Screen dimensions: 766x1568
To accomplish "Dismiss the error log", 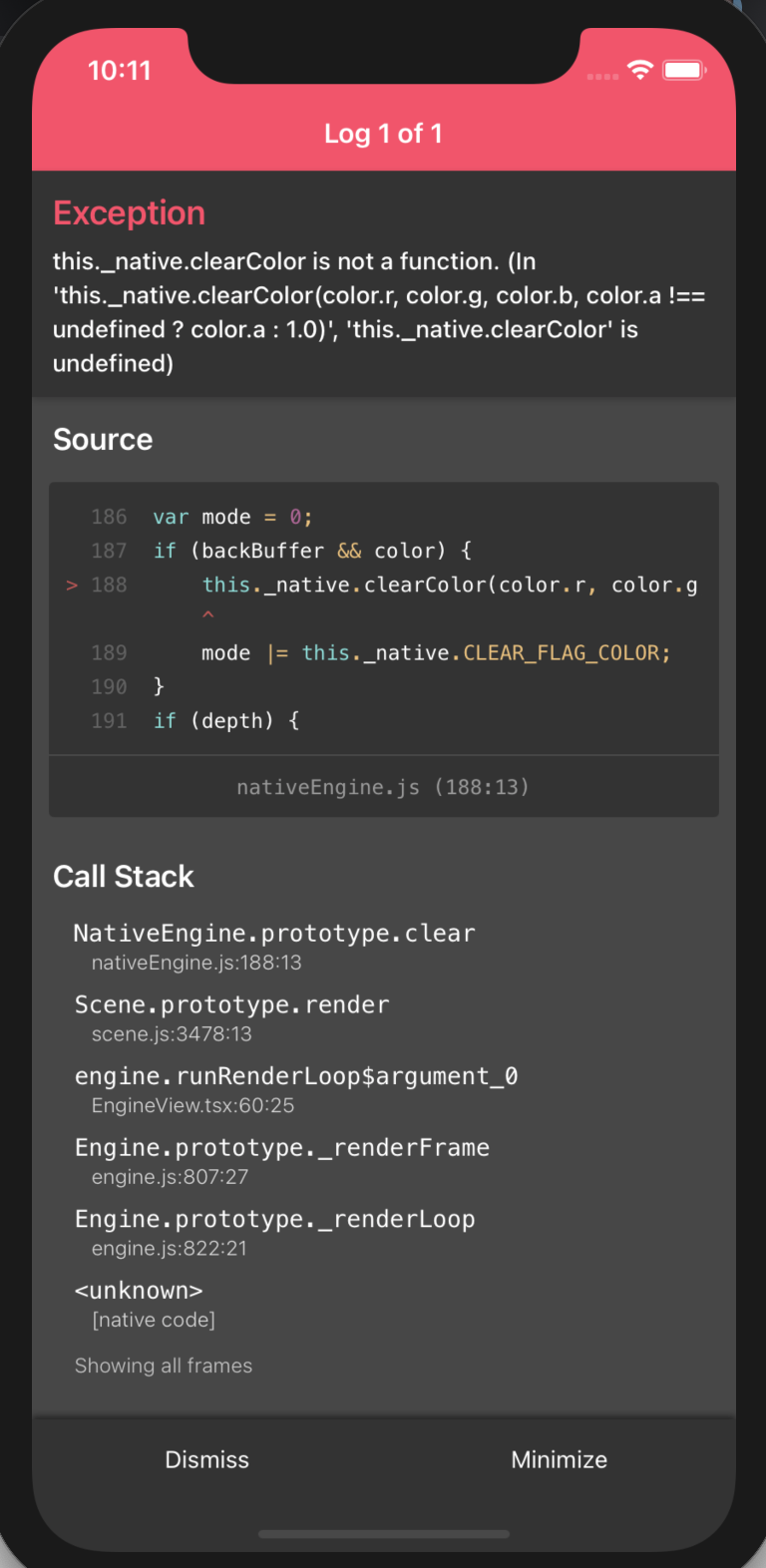I will pos(206,1459).
